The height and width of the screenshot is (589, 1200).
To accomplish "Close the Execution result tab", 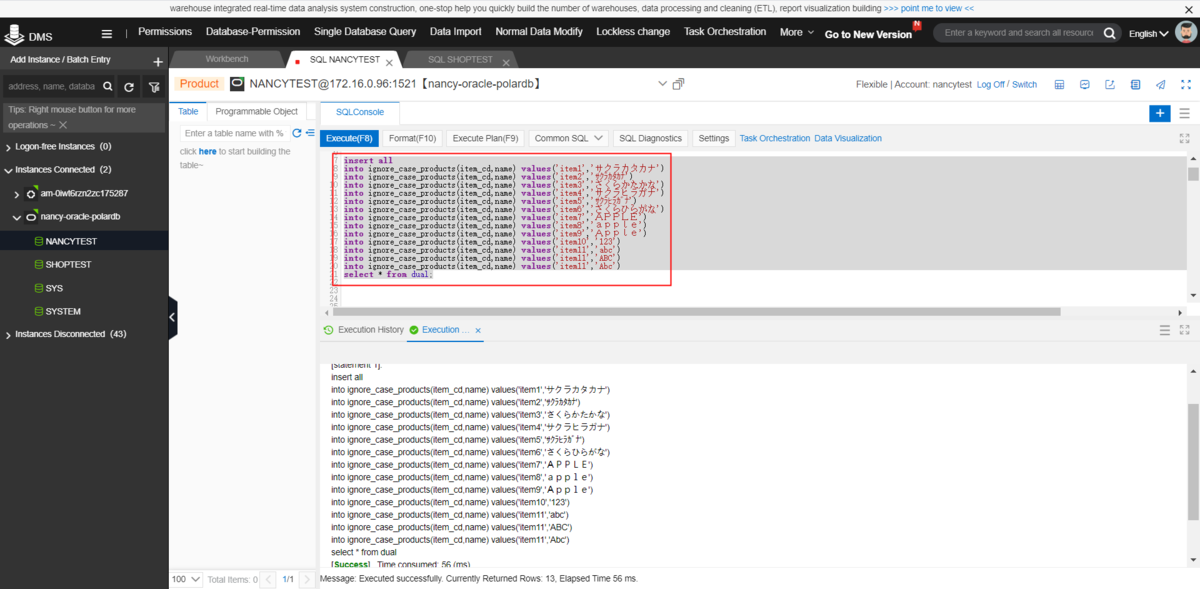I will click(x=478, y=330).
